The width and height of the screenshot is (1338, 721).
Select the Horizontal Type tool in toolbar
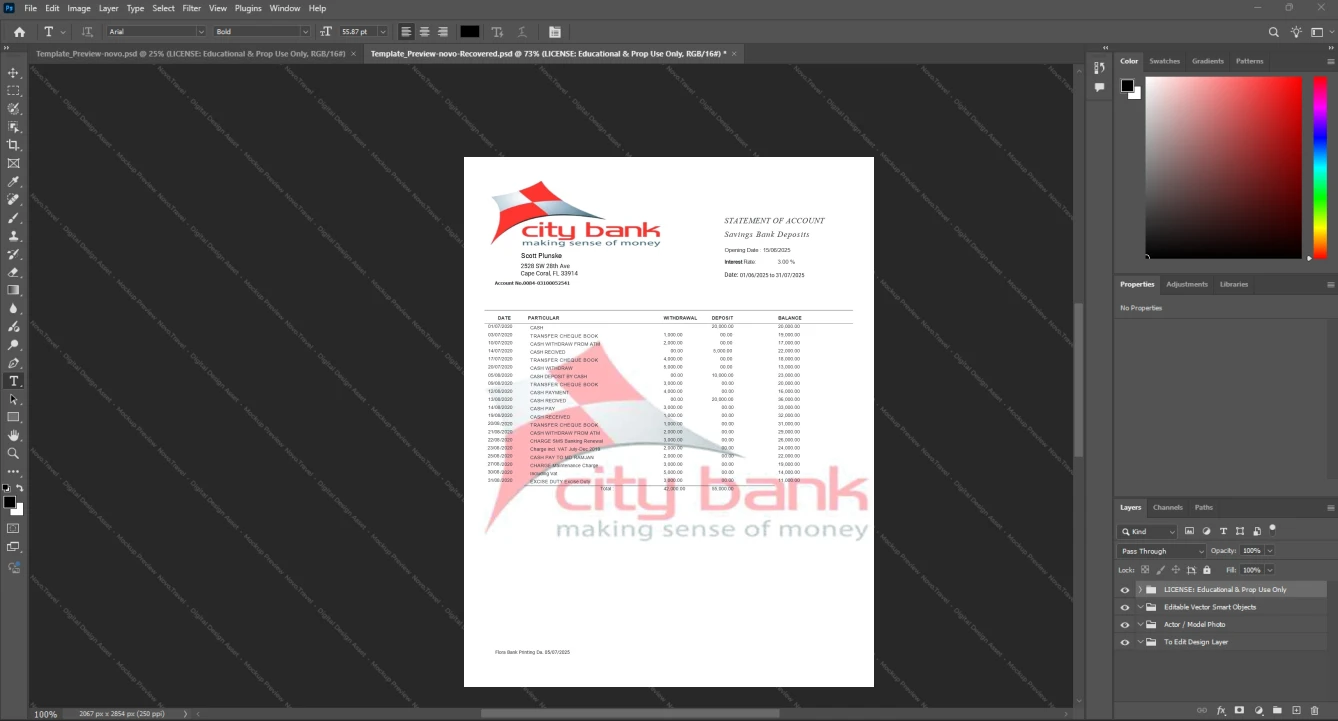13,381
